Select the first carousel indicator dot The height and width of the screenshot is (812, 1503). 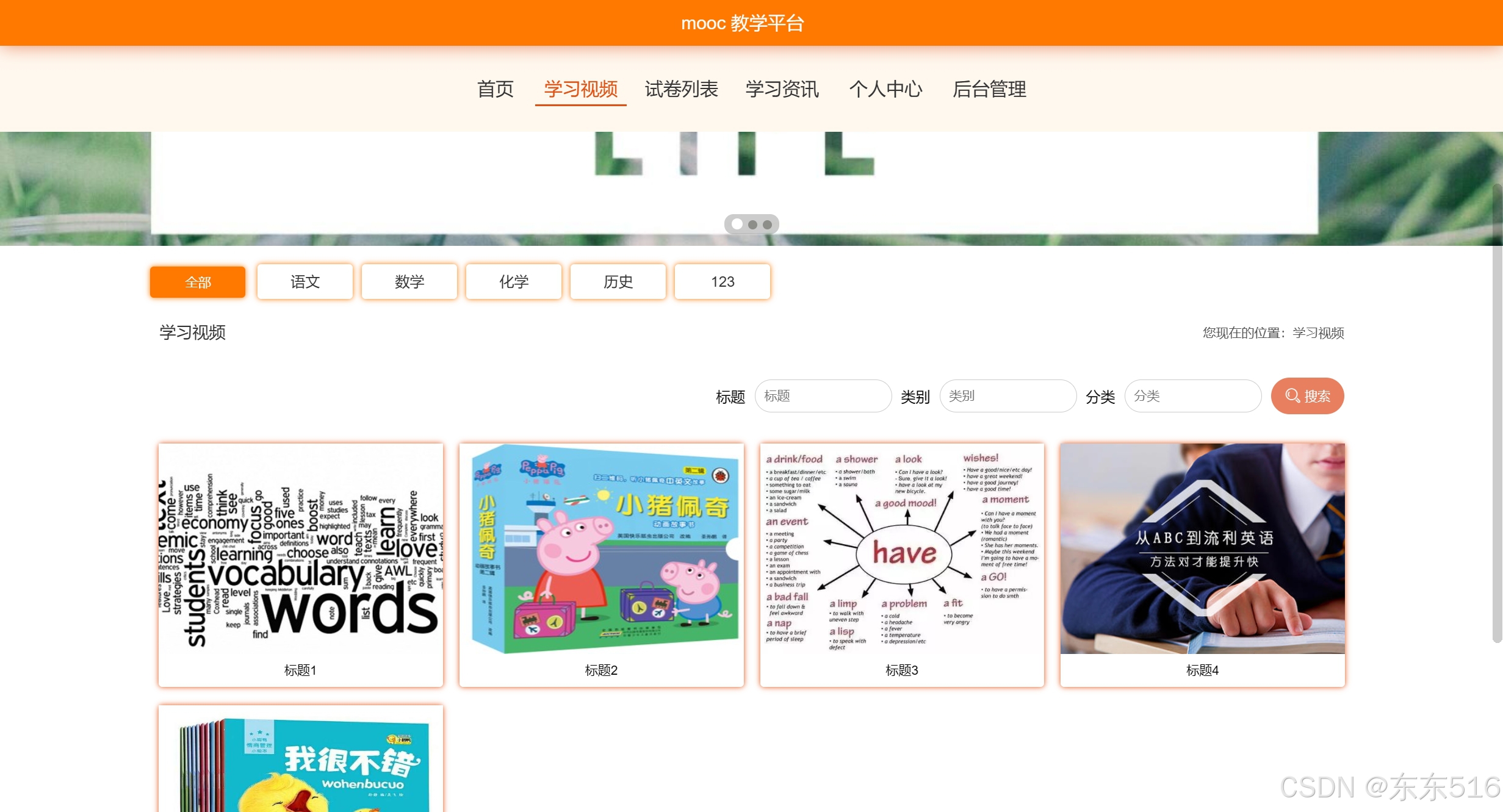point(737,225)
